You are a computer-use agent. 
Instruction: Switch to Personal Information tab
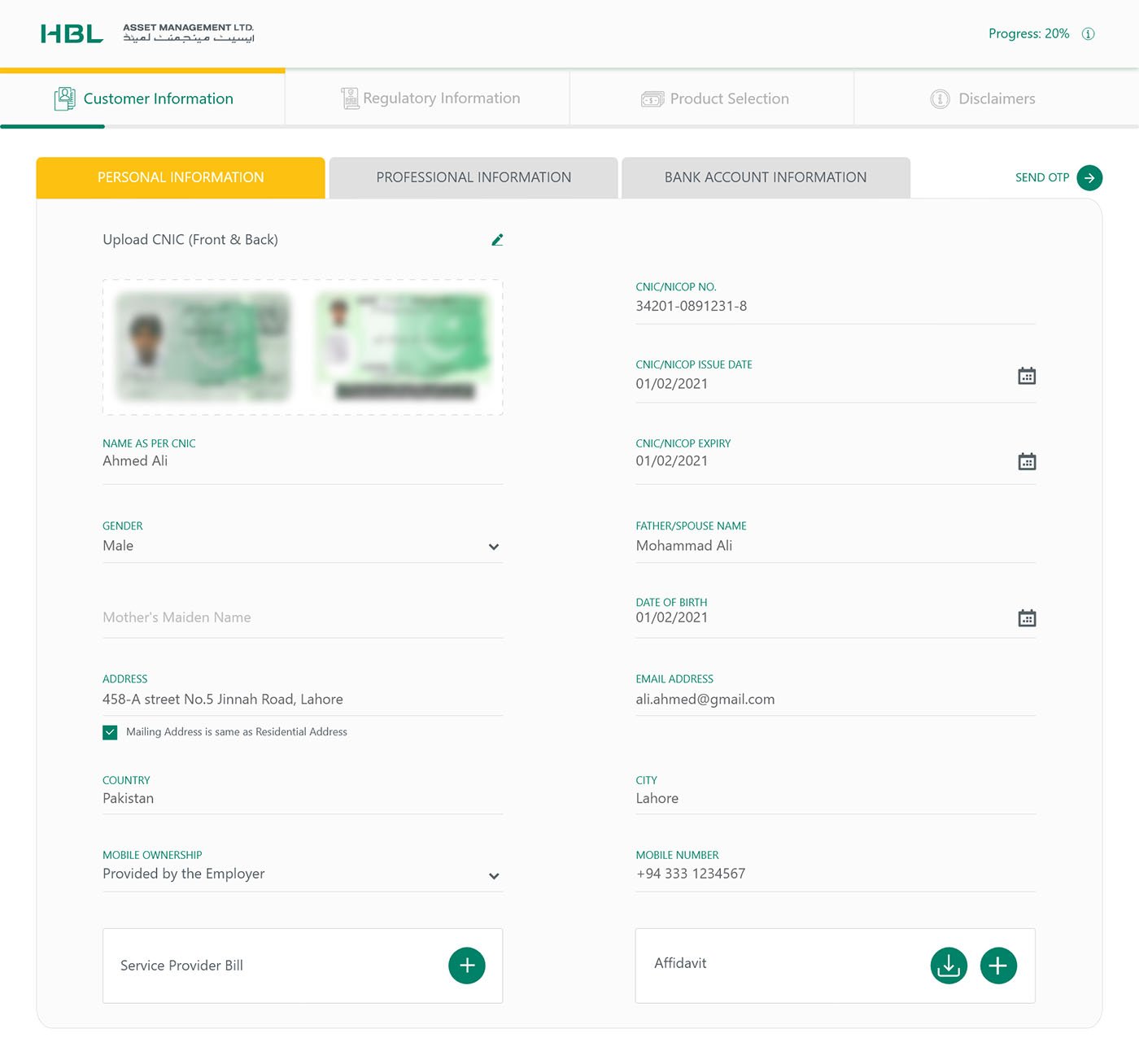tap(181, 177)
